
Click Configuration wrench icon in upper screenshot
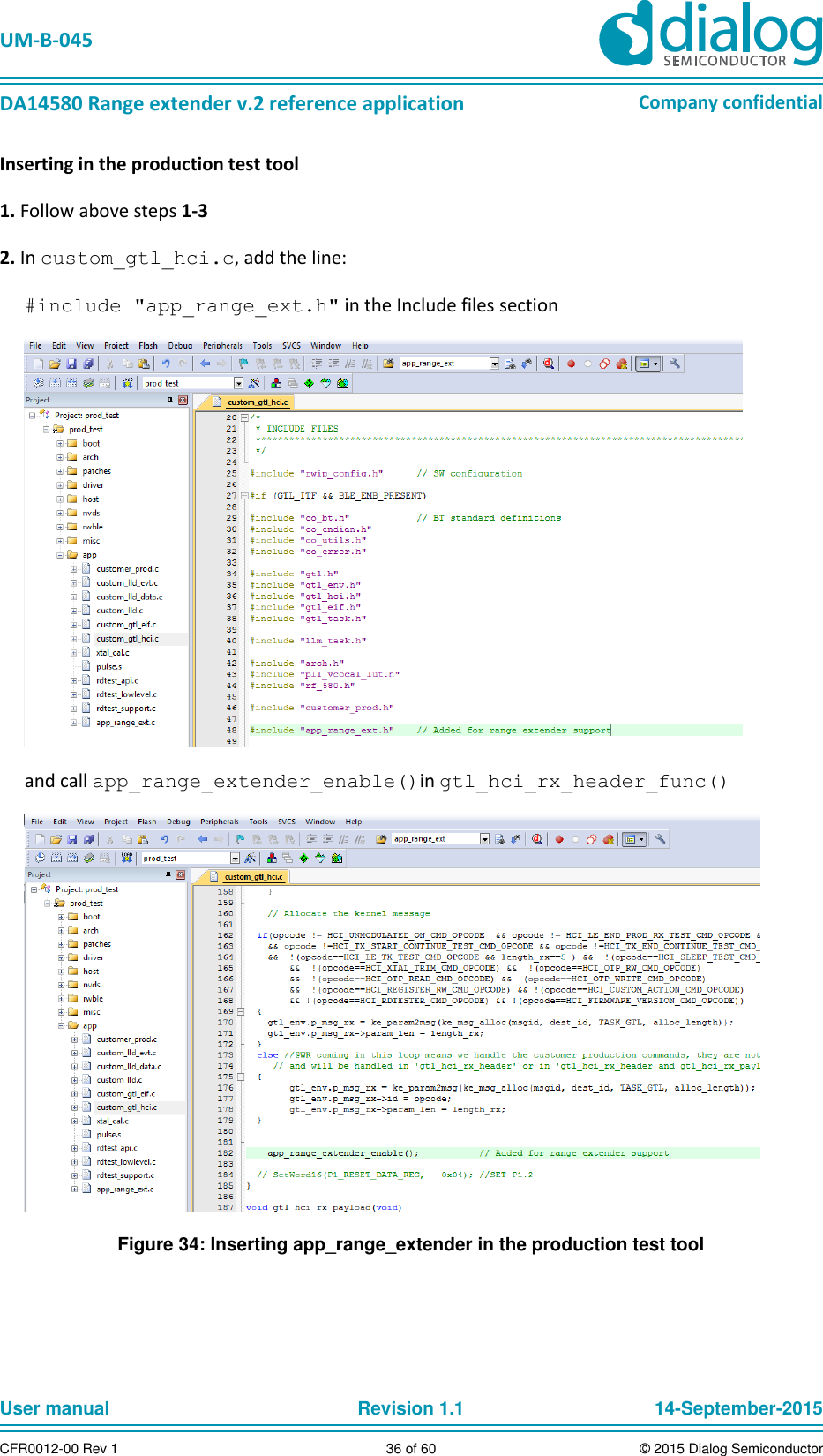(x=675, y=364)
